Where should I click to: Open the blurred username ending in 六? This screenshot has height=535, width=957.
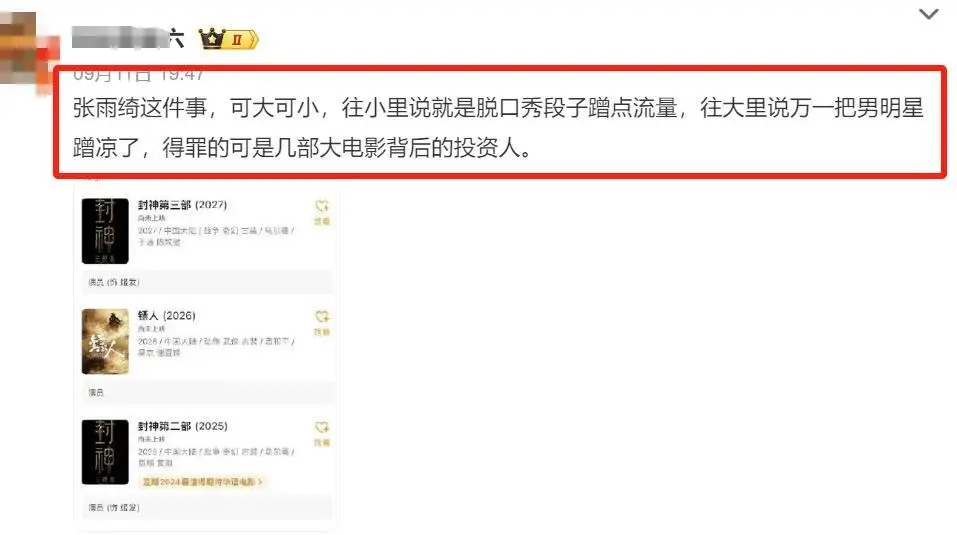coord(128,38)
